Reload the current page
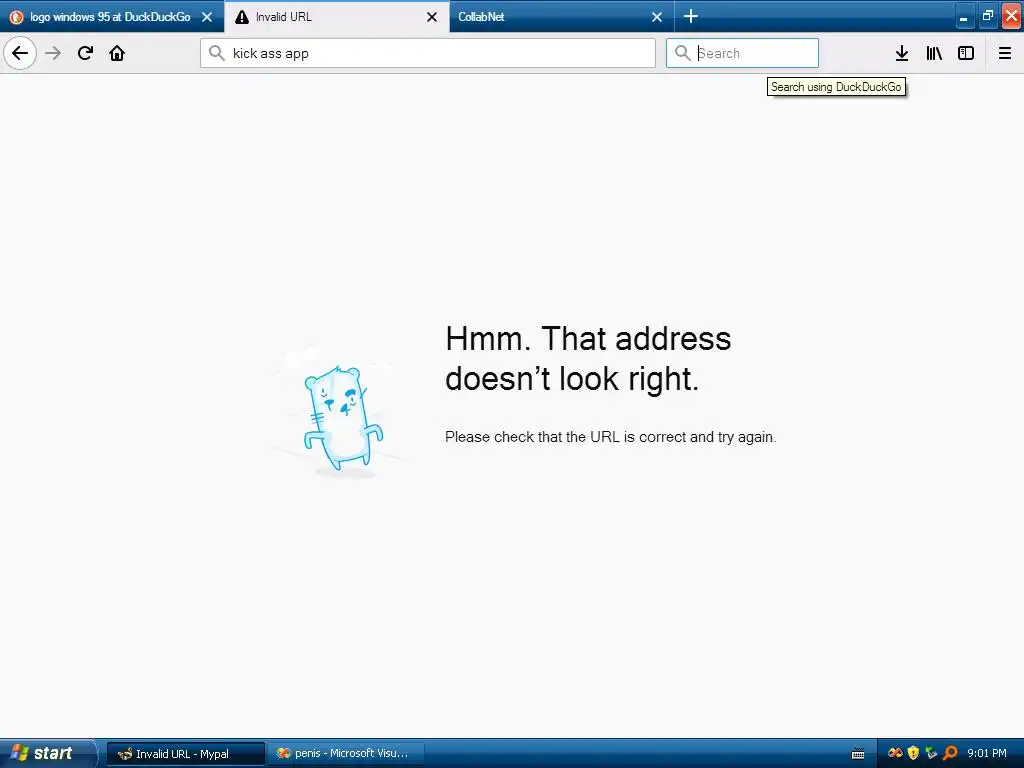Image resolution: width=1024 pixels, height=768 pixels. pos(86,53)
